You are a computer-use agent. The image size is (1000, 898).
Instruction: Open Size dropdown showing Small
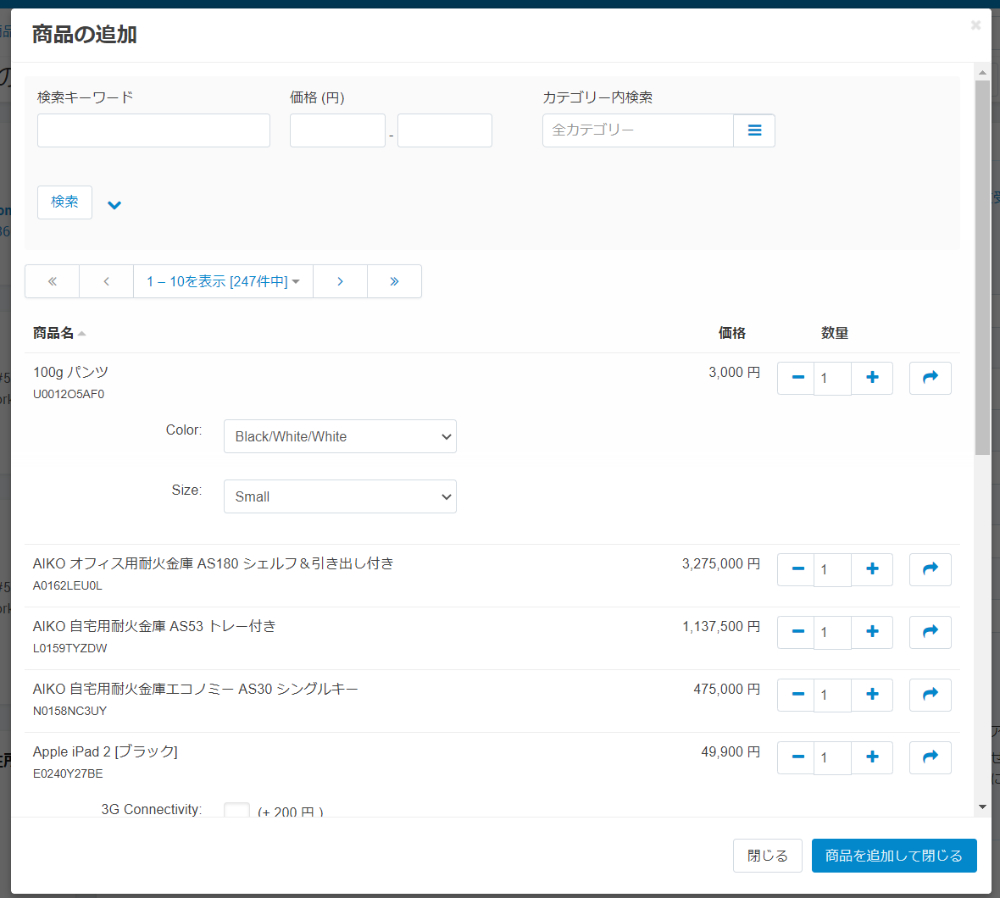pos(340,496)
